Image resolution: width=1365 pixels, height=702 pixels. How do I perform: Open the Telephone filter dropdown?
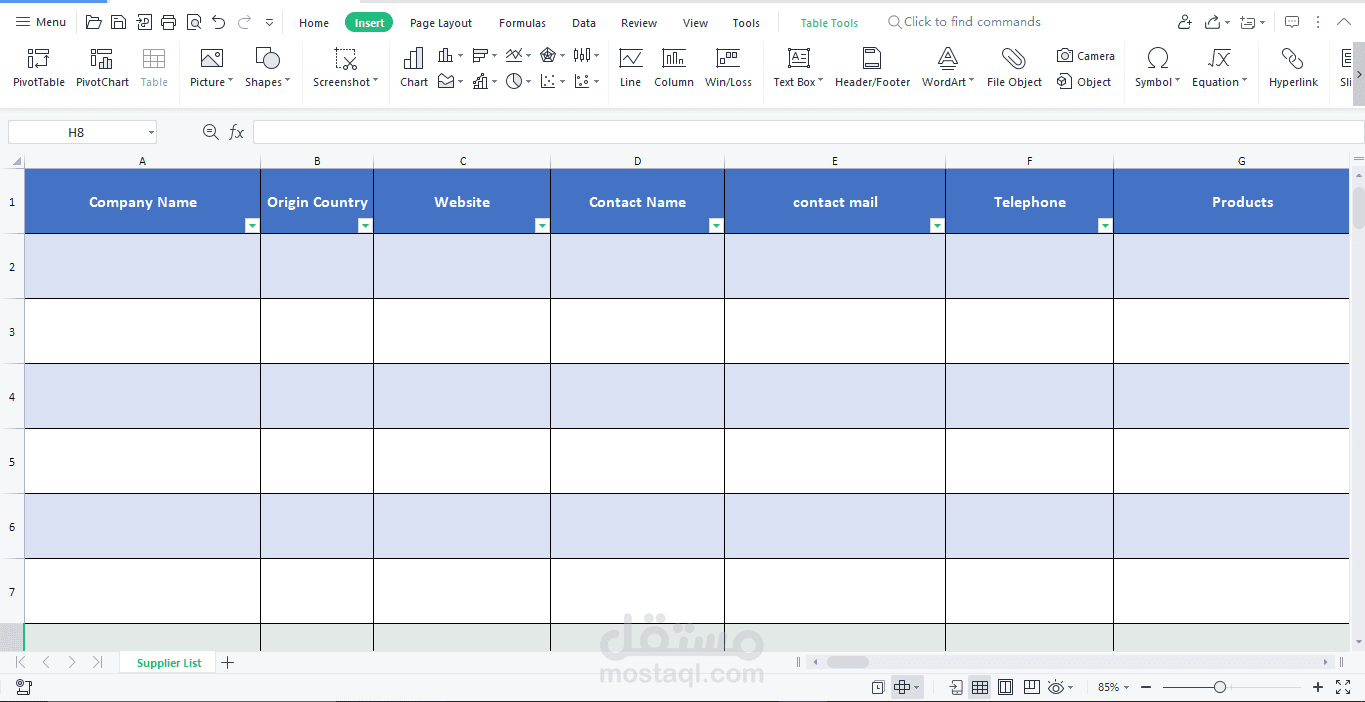tap(1105, 226)
